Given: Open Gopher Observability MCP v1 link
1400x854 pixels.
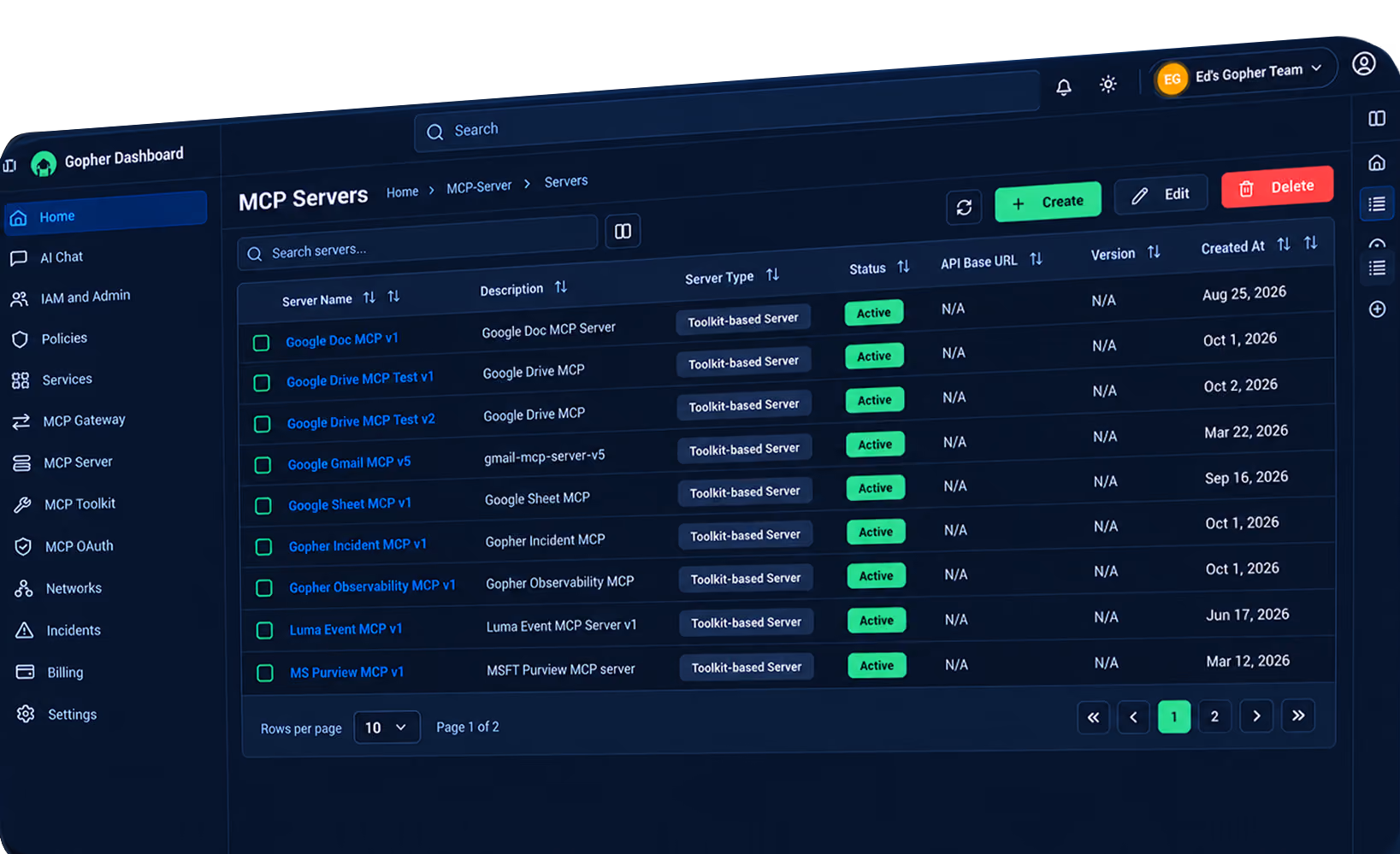Looking at the screenshot, I should (x=372, y=586).
